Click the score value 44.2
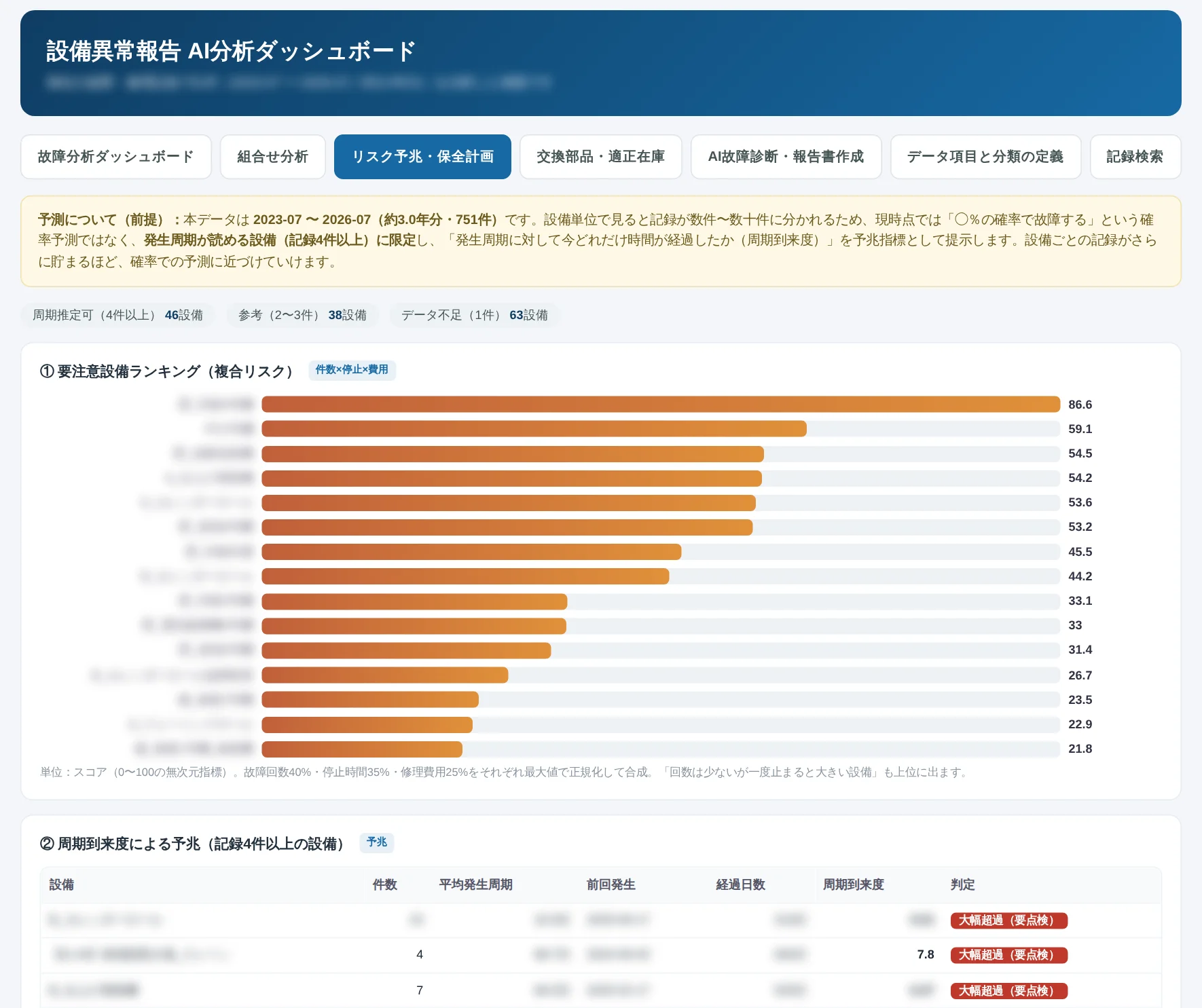This screenshot has width=1202, height=1008. pyautogui.click(x=1080, y=576)
